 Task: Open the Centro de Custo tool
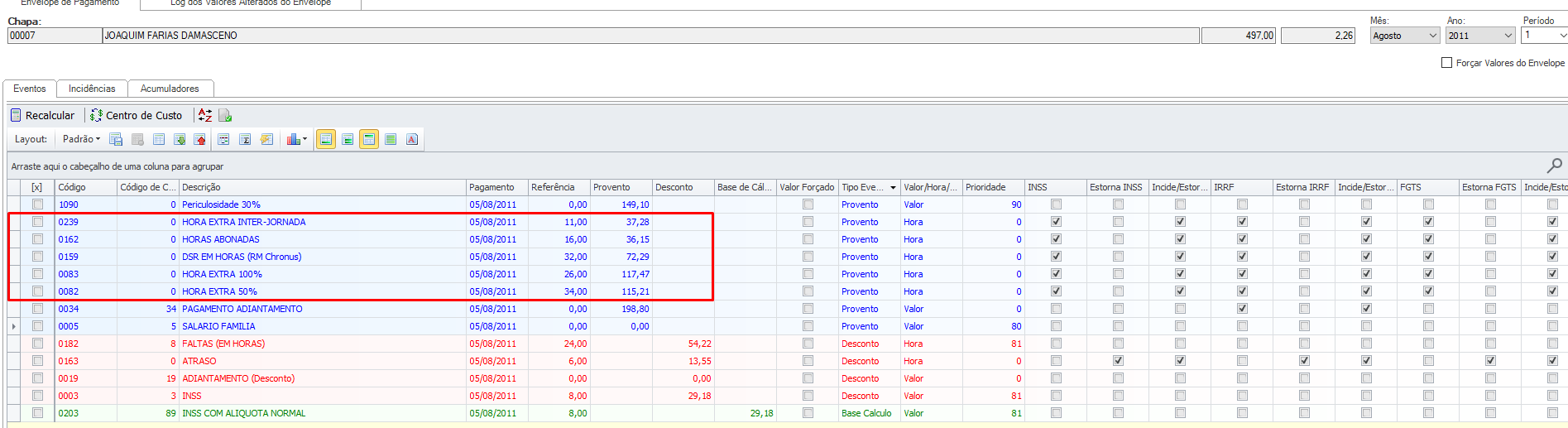(x=137, y=115)
